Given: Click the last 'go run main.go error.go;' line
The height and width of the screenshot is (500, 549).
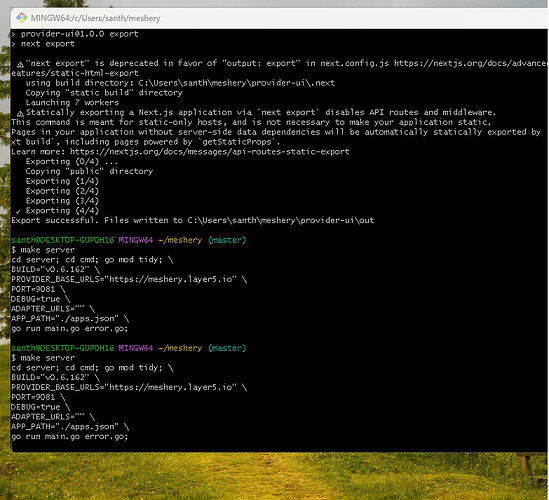Looking at the screenshot, I should coord(70,436).
